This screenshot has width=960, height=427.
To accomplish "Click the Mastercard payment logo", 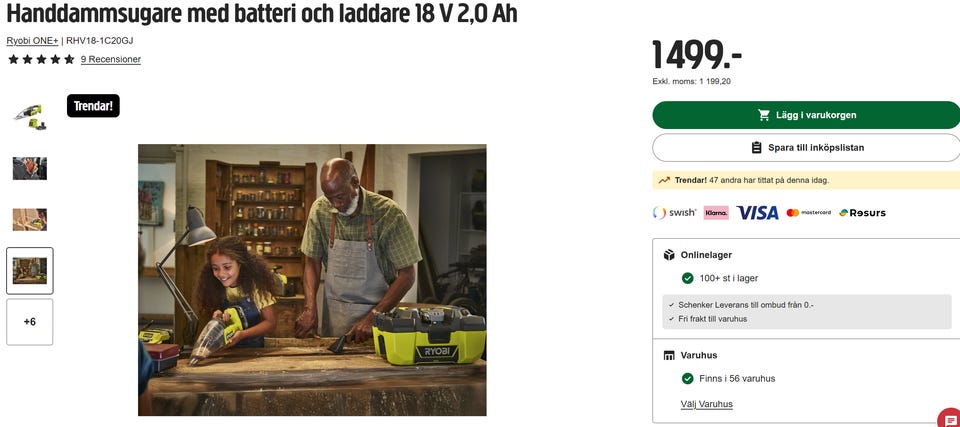I will tap(809, 213).
